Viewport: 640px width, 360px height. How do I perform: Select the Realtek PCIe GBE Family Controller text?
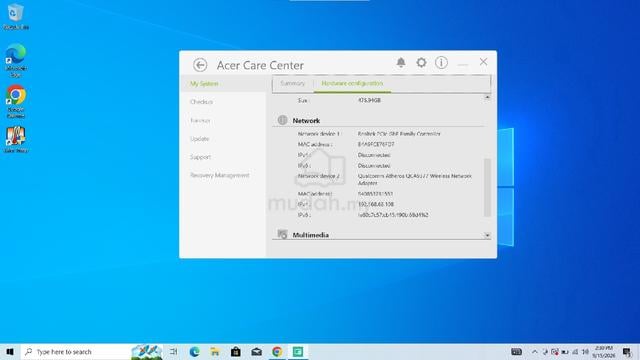[399, 133]
